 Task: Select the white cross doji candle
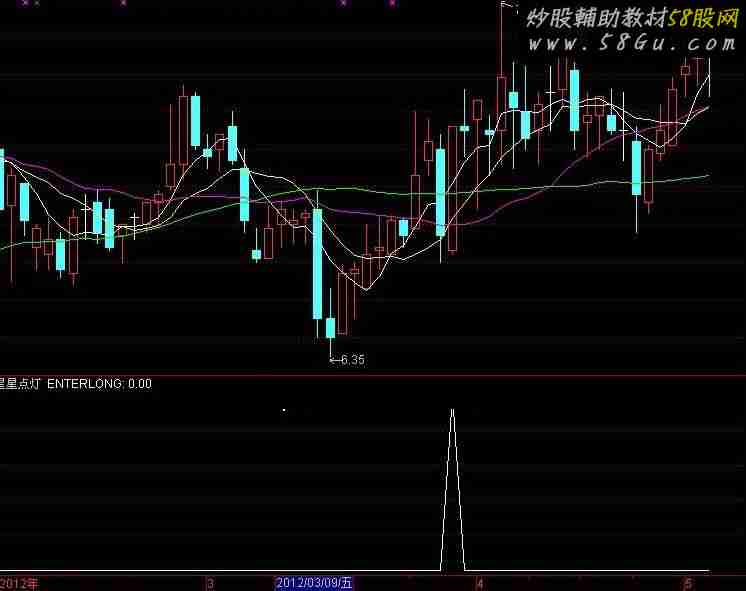pyautogui.click(x=134, y=215)
